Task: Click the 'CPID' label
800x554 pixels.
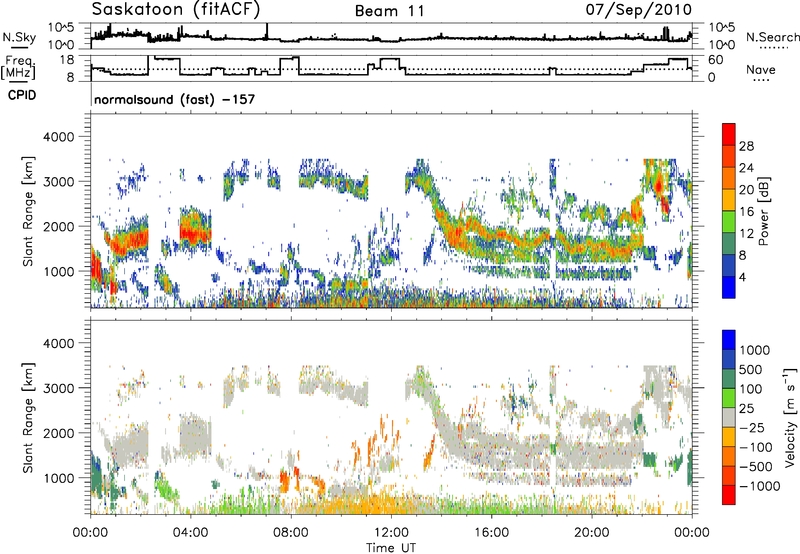Action: (22, 95)
